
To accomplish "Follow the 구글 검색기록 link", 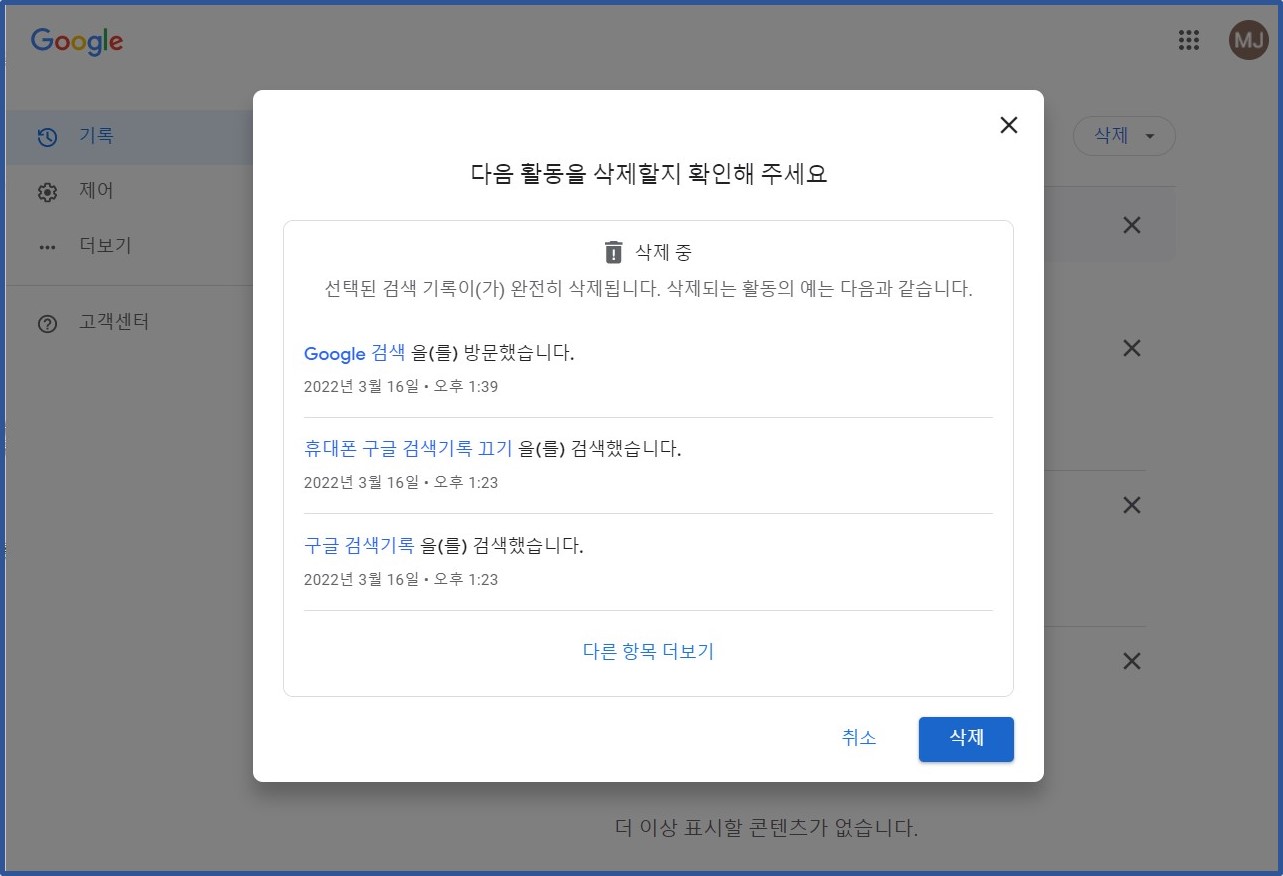I will [x=359, y=546].
